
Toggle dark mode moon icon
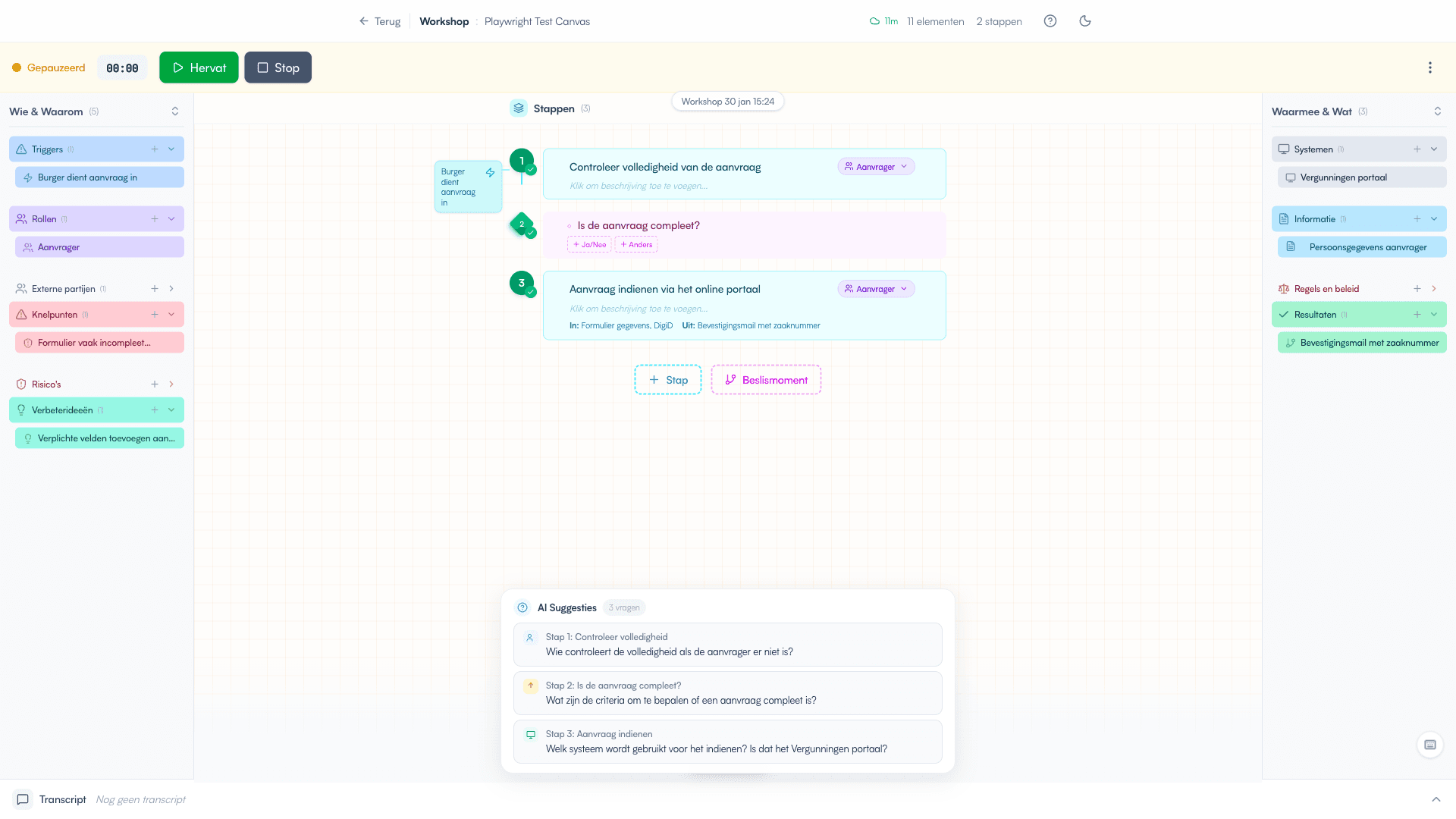(x=1085, y=21)
